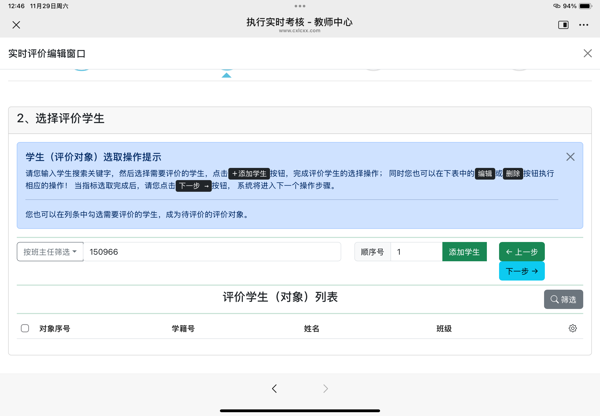Open the three-dot more options menu
Screen dimensions: 600x416
click(584, 25)
